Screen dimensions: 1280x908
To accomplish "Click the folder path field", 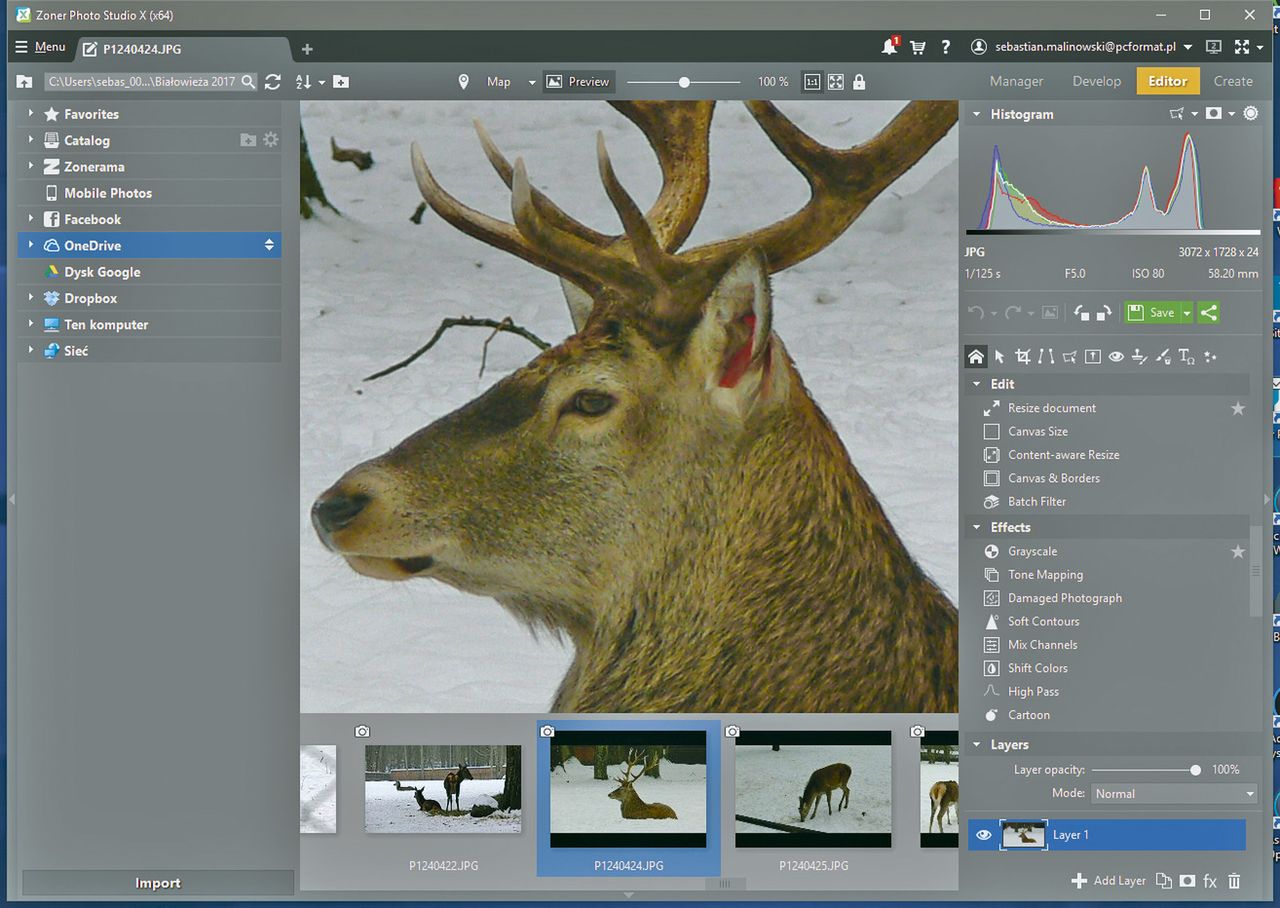I will tap(150, 82).
